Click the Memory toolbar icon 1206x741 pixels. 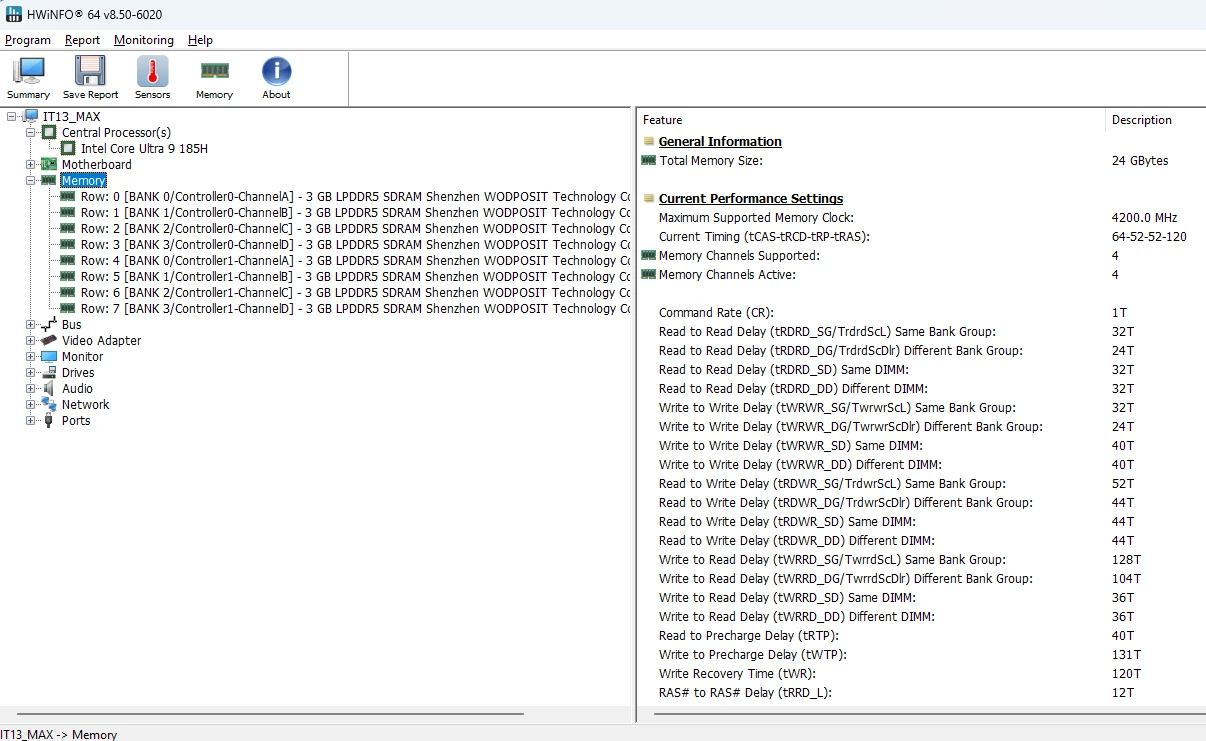click(x=214, y=71)
